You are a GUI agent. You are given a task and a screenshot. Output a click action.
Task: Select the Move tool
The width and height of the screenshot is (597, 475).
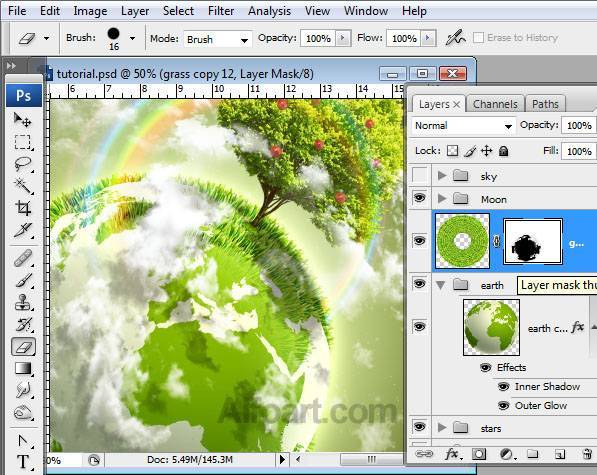click(22, 120)
